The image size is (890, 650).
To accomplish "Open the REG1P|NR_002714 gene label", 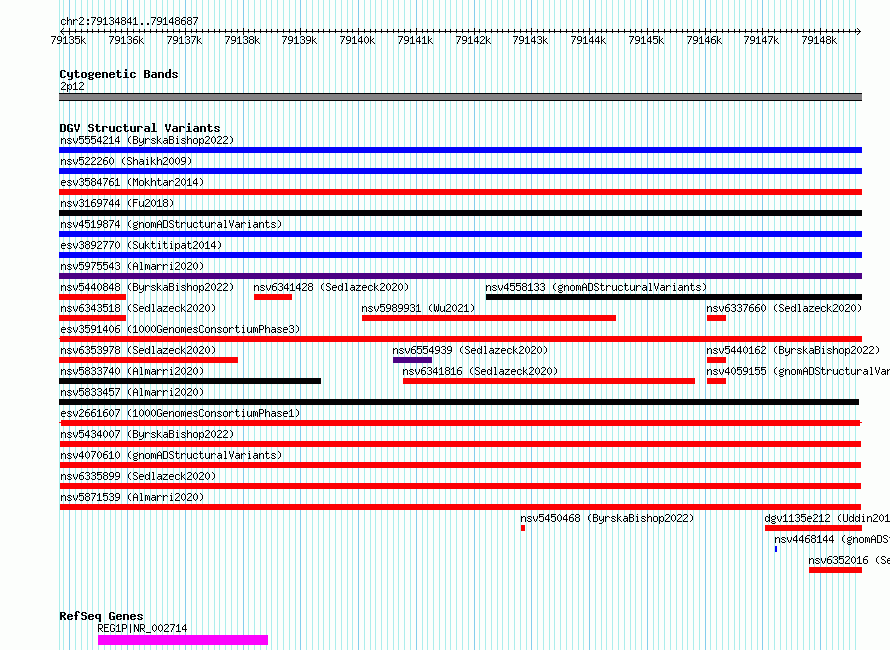I will click(x=142, y=628).
